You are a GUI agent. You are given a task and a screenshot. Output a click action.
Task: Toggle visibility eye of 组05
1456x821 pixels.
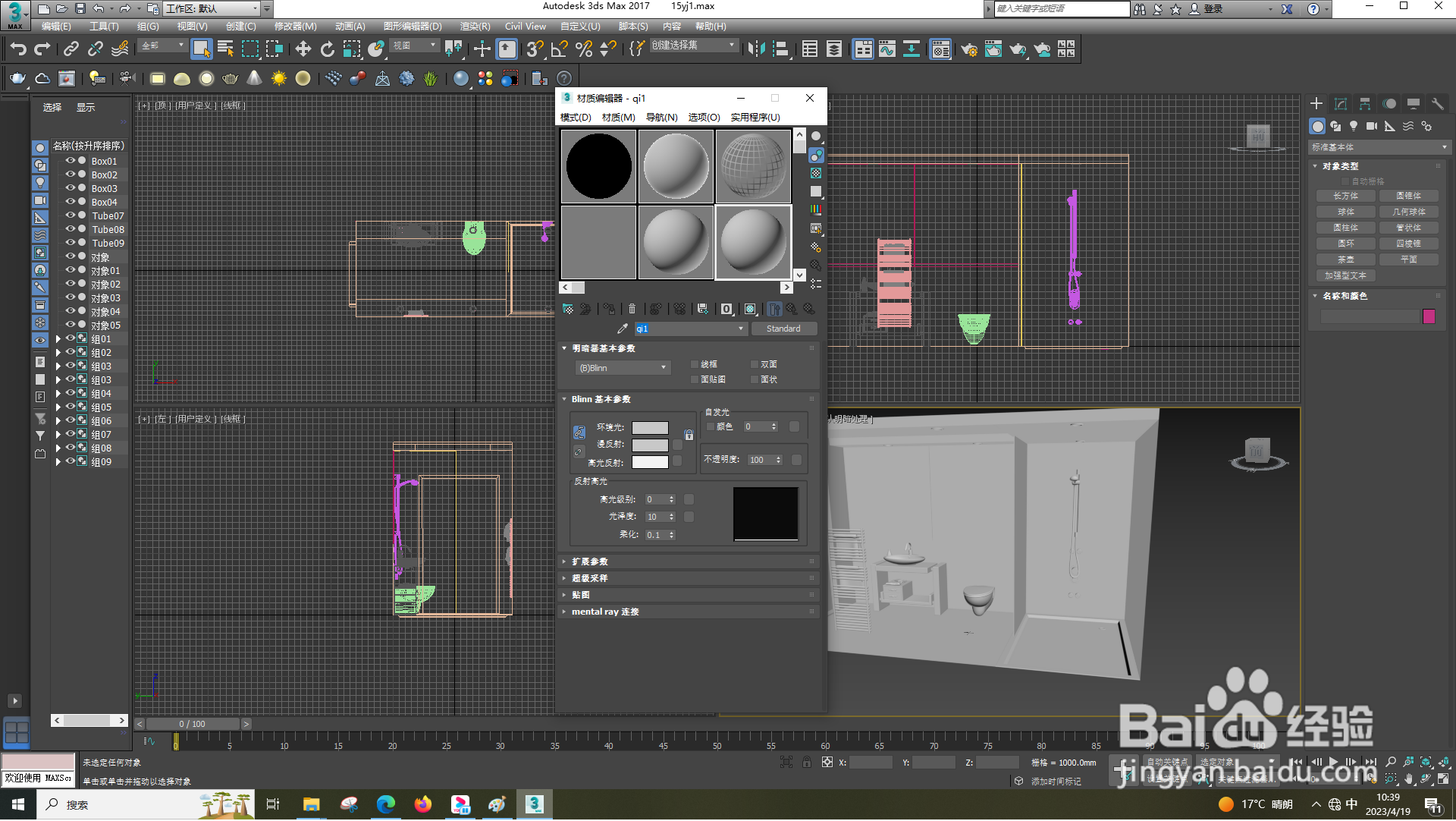[x=71, y=407]
